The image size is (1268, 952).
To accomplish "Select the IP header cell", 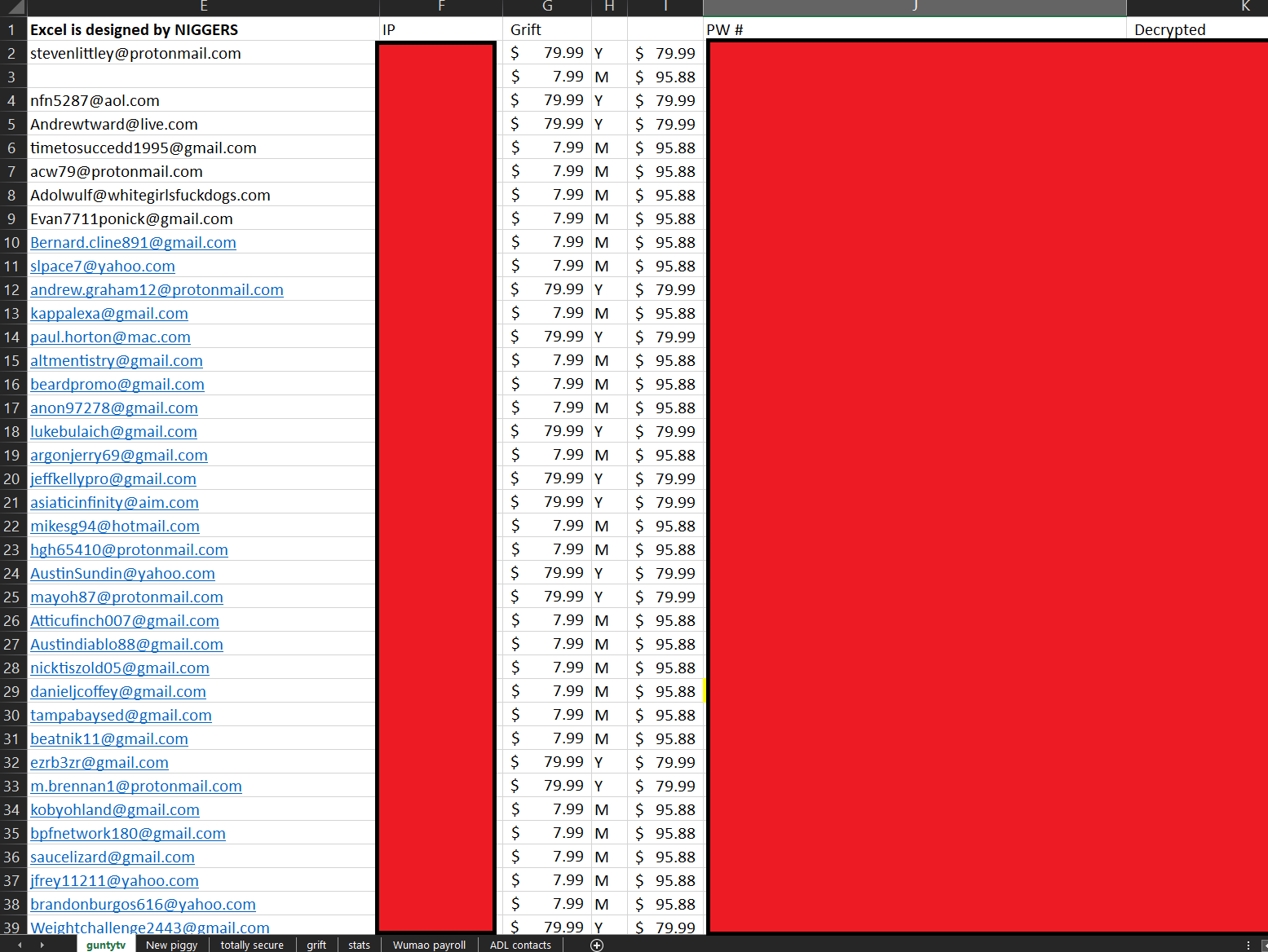I will (441, 29).
